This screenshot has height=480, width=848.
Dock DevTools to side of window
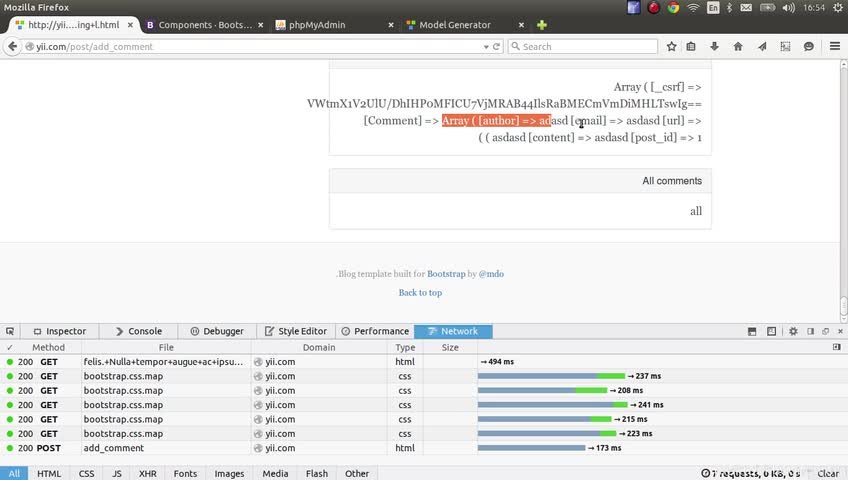click(810, 331)
